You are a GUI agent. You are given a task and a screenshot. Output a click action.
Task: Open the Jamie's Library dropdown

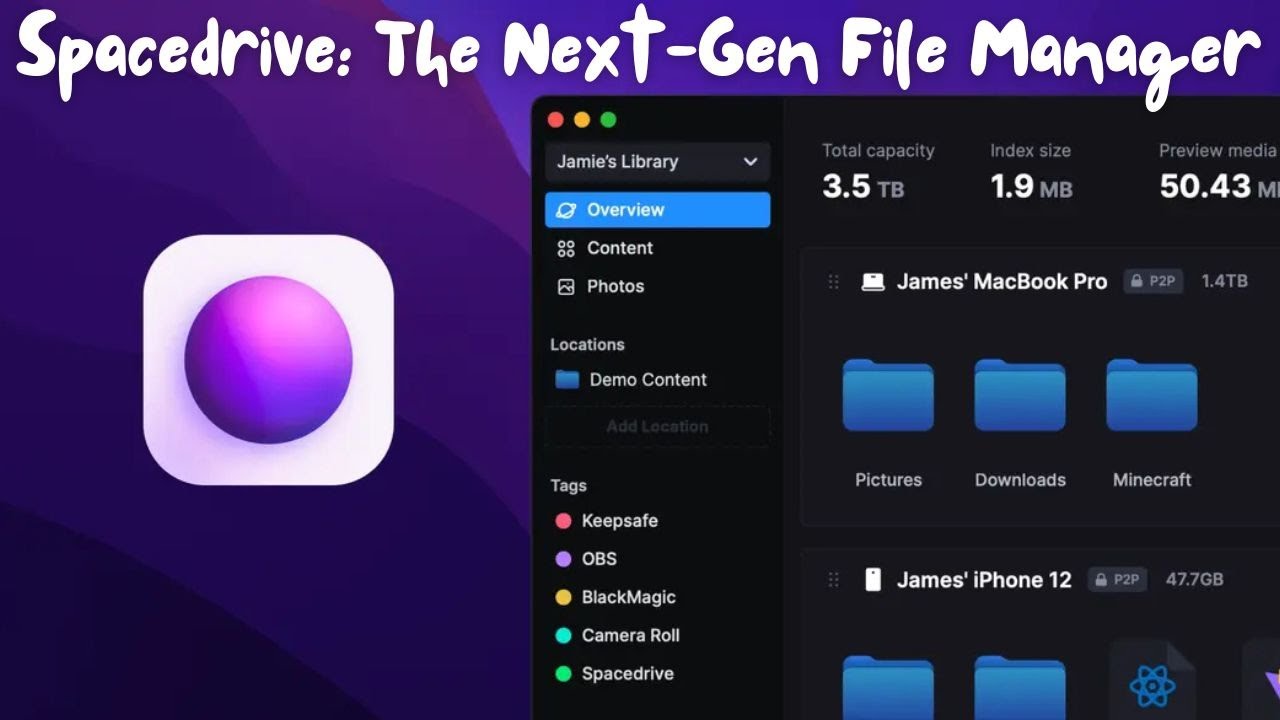click(x=657, y=162)
